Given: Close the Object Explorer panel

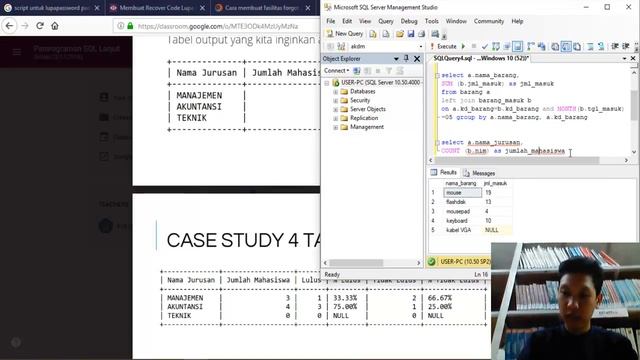Looking at the screenshot, I should coord(417,59).
